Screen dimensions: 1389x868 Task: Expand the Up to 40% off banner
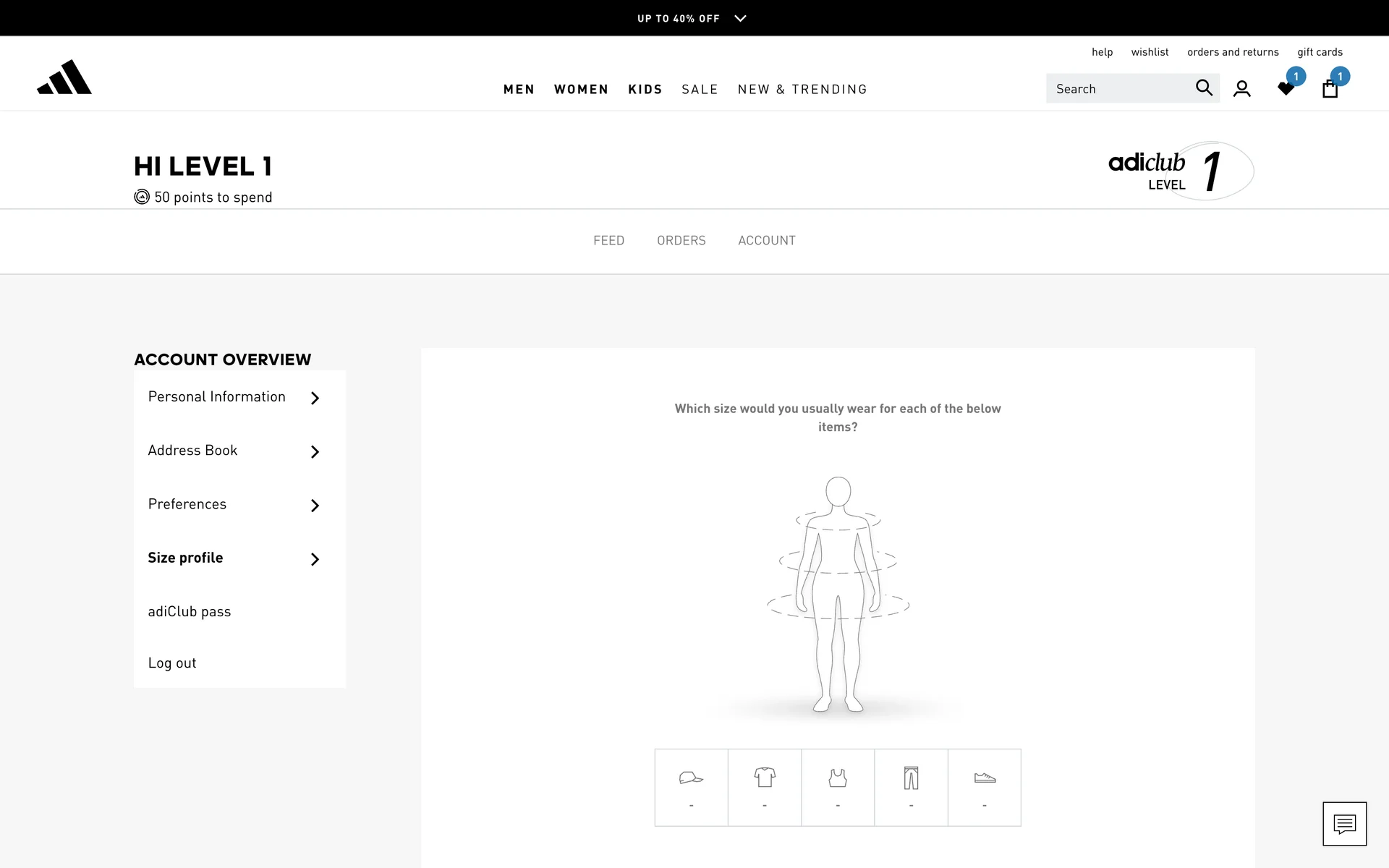[740, 18]
